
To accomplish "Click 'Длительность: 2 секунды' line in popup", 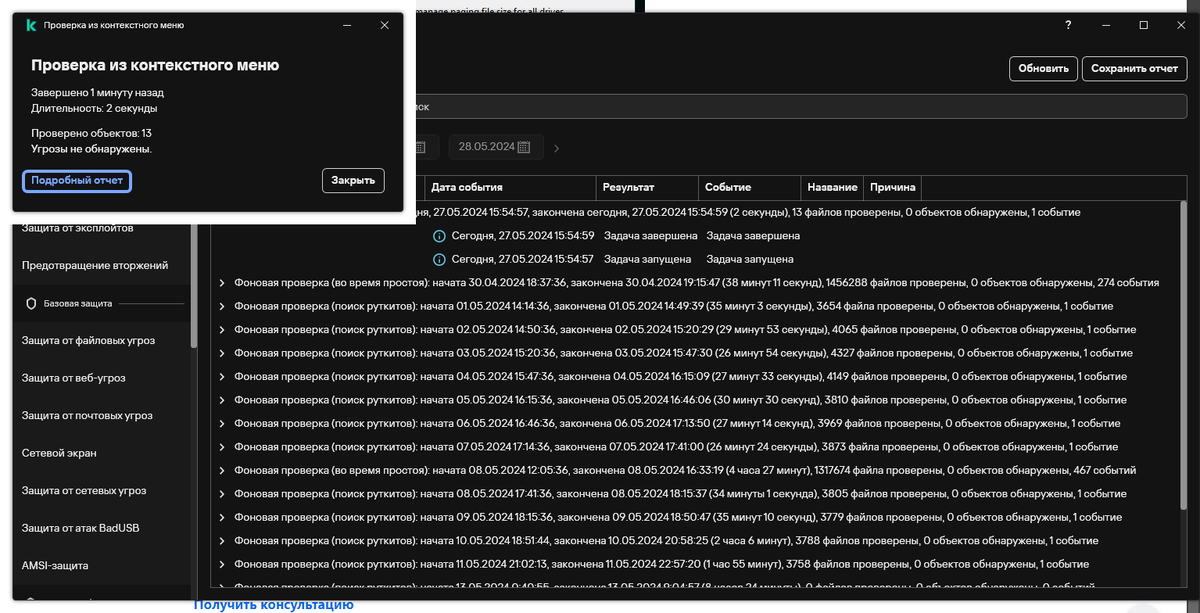I will [94, 108].
